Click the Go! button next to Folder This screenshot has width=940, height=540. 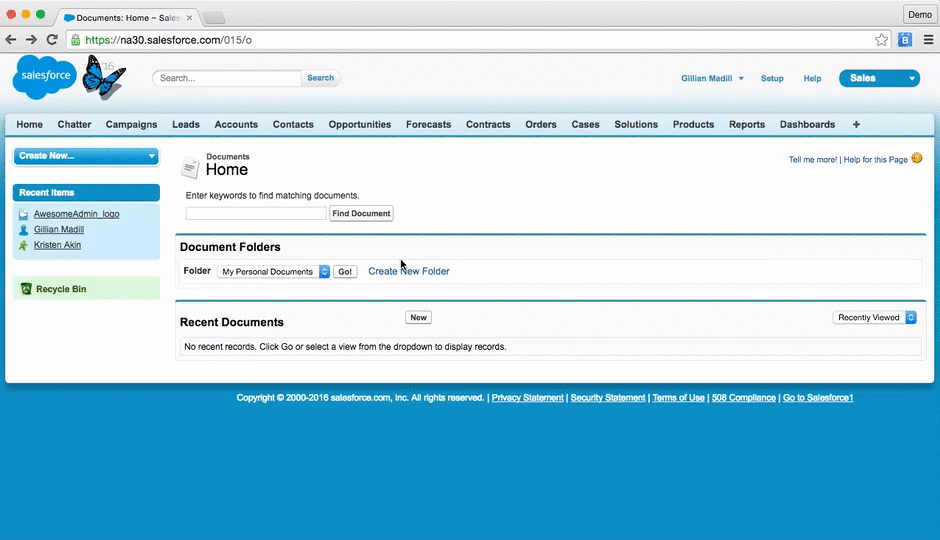coord(345,271)
